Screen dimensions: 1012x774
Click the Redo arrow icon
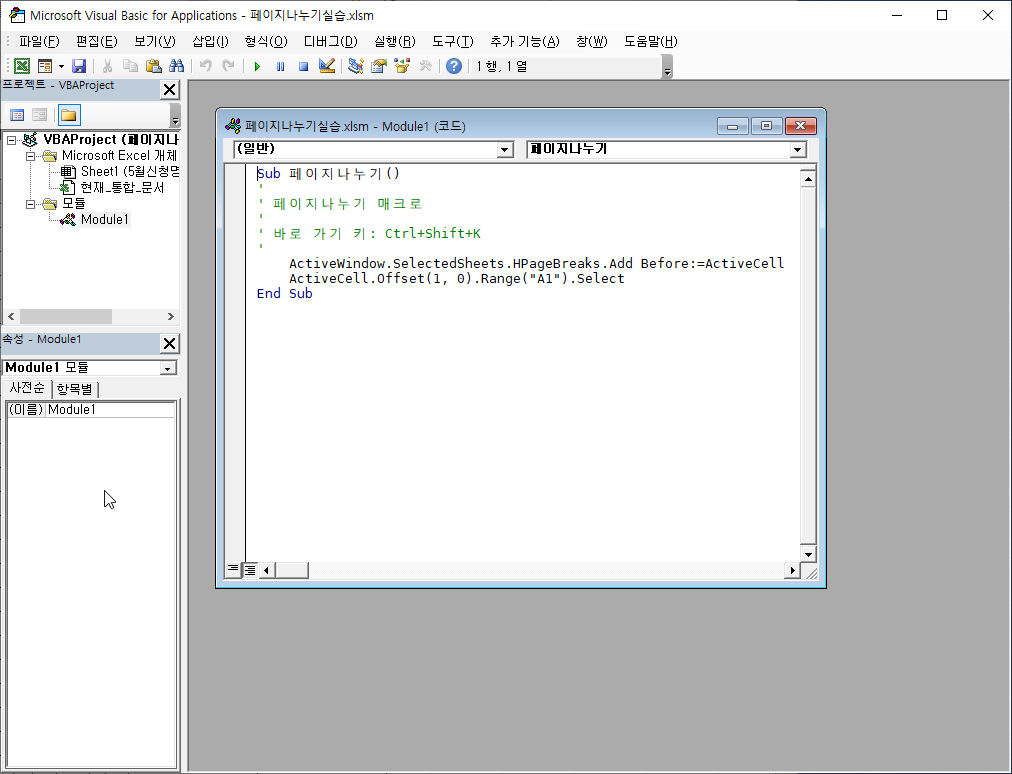[228, 66]
